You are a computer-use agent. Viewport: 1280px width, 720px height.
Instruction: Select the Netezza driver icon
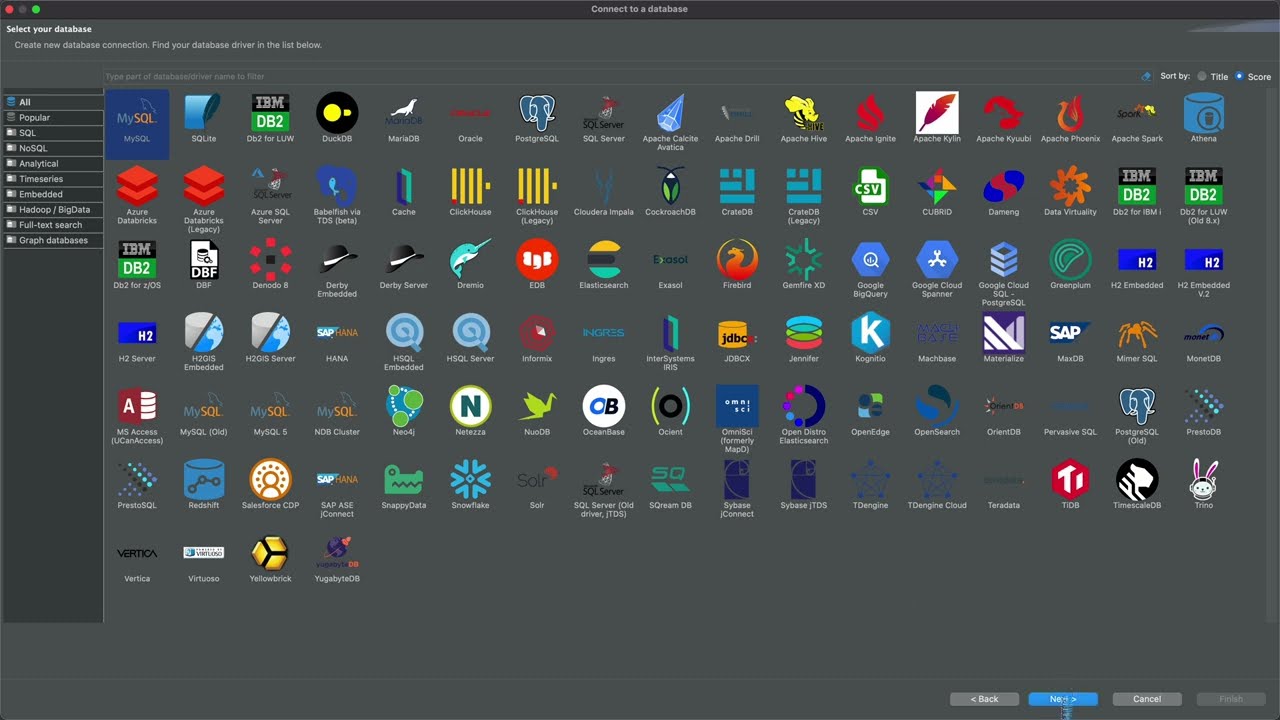[470, 411]
